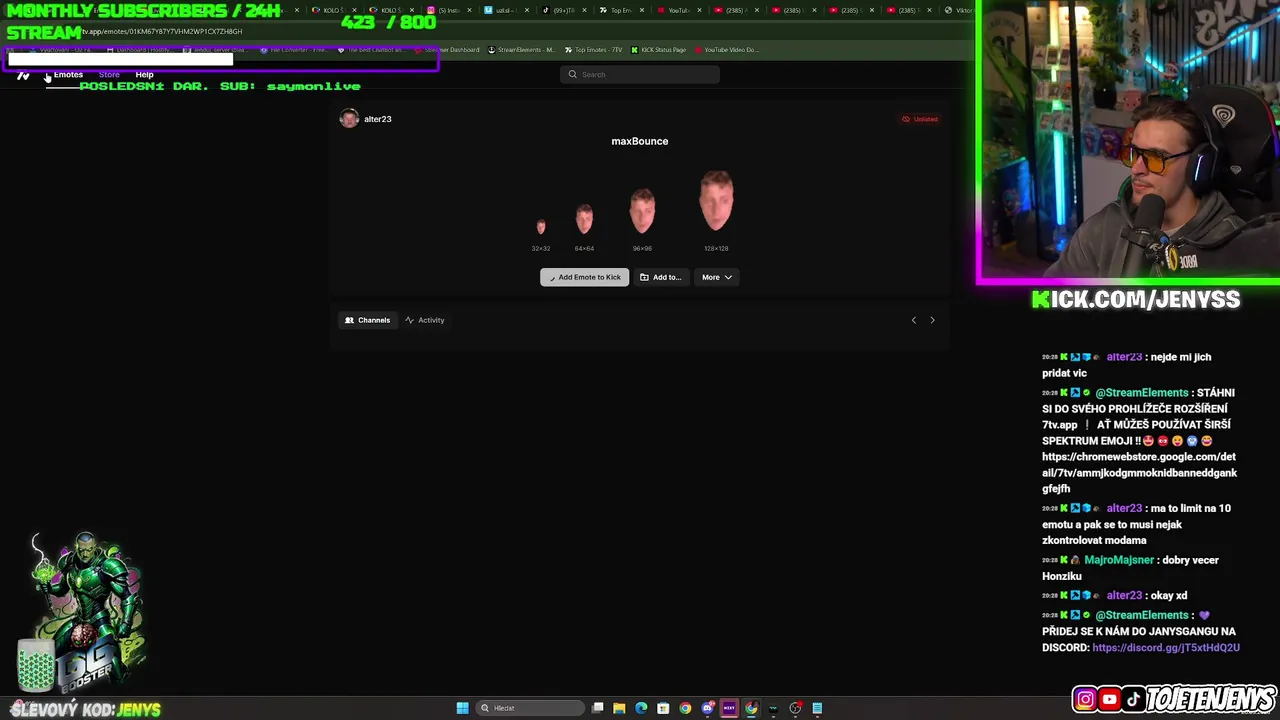Image resolution: width=1280 pixels, height=720 pixels.
Task: Open the 7TV logo home link
Action: (23, 75)
